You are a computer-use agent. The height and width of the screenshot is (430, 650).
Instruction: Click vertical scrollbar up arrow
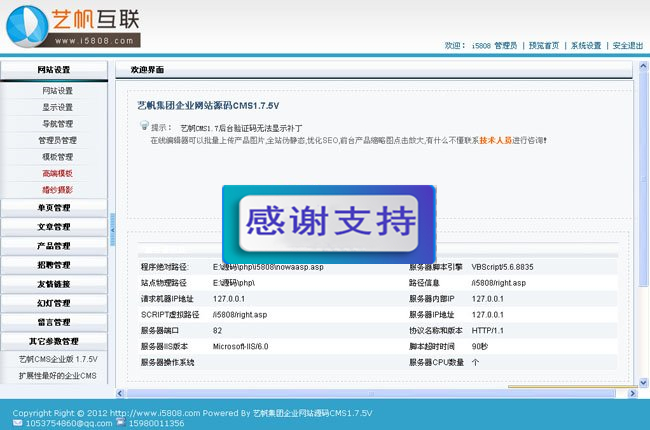click(643, 66)
